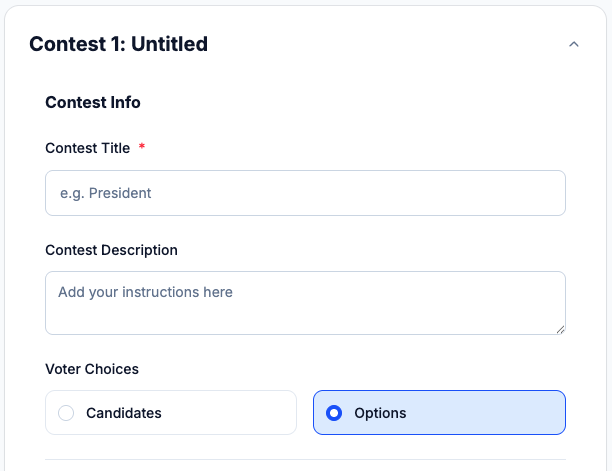The image size is (612, 471).
Task: Click inside the Contest Description textarea
Action: 305,312
